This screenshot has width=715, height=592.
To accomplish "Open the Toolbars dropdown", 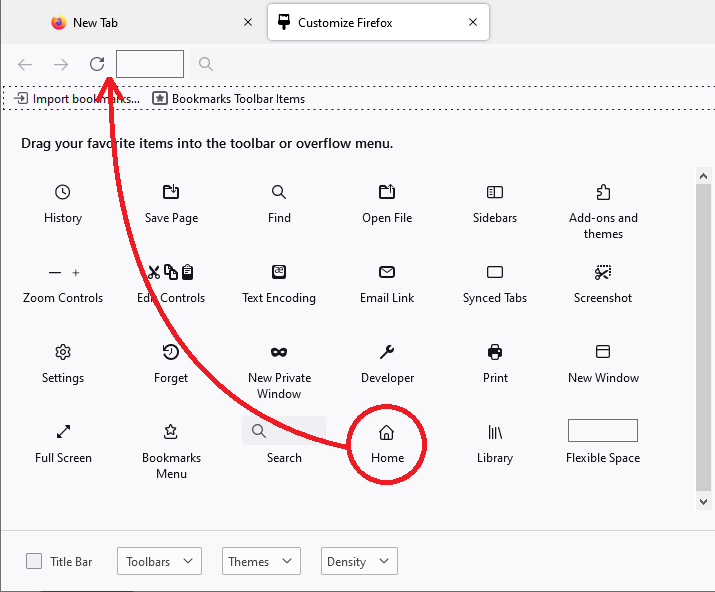I will click(x=159, y=561).
